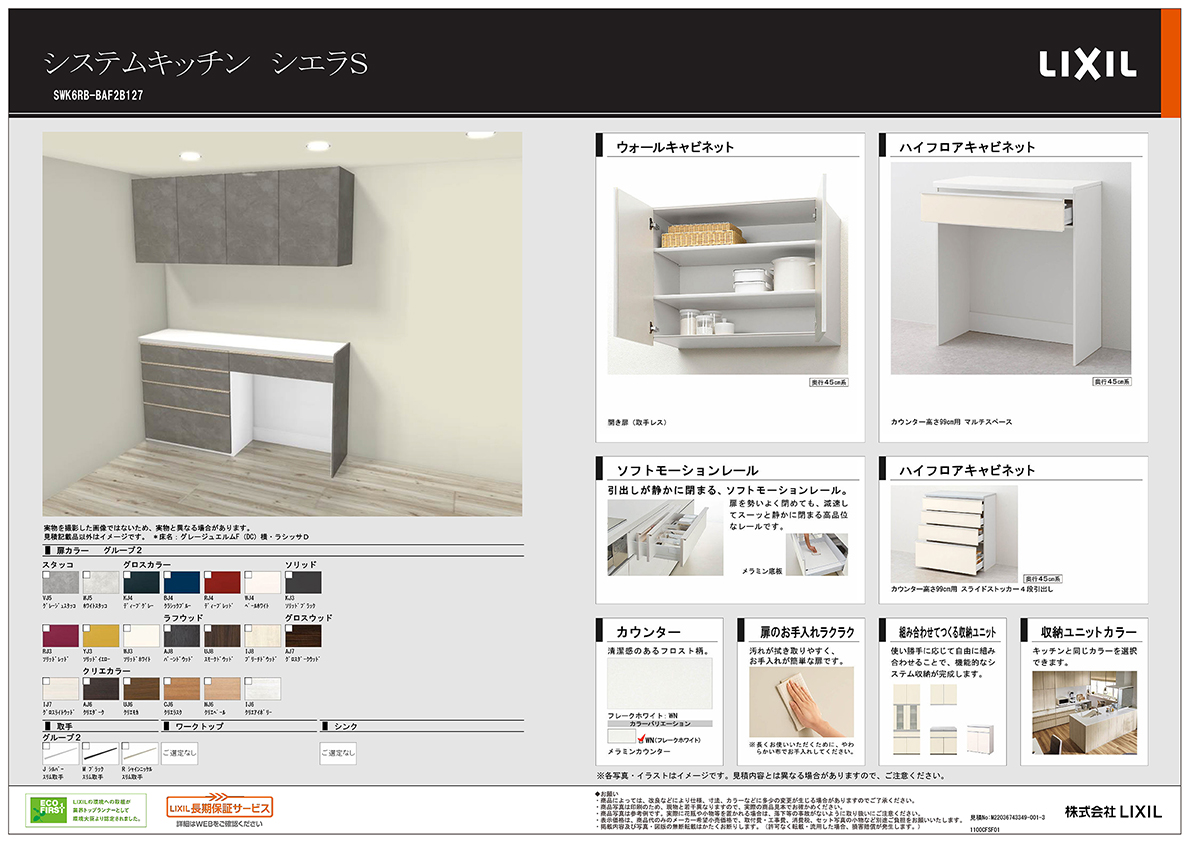Image resolution: width=1190 pixels, height=842 pixels.
Task: Open the storage unit combination illustration
Action: click(943, 719)
